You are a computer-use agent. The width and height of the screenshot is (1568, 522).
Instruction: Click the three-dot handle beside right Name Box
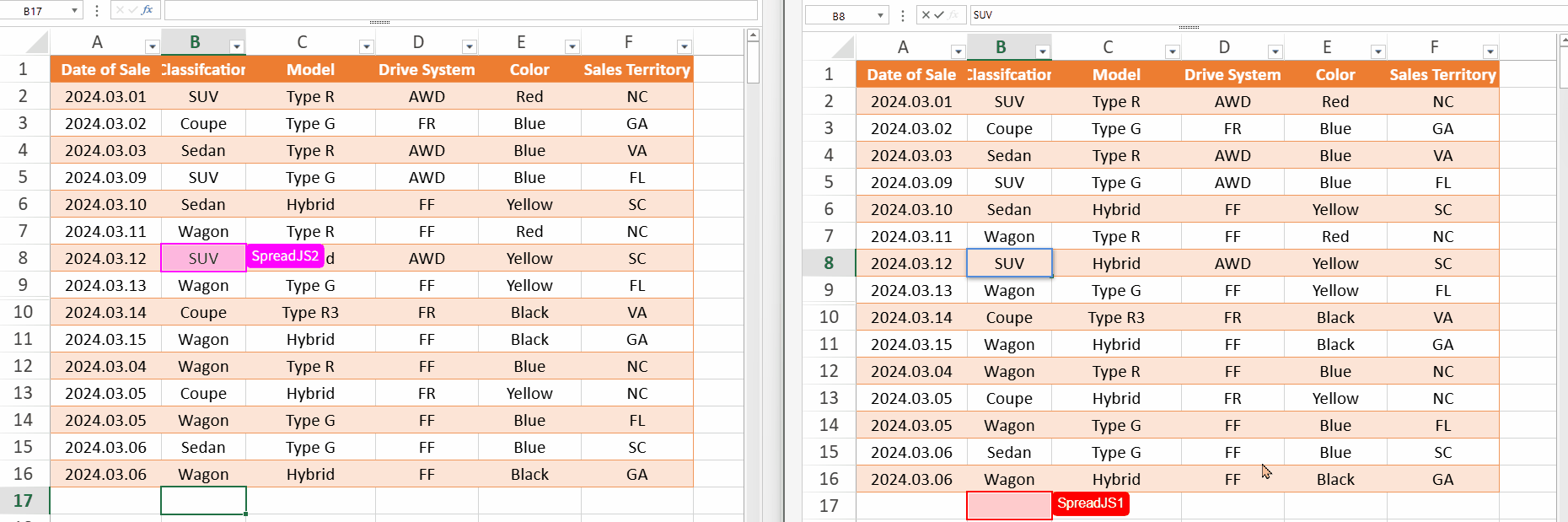coord(903,15)
